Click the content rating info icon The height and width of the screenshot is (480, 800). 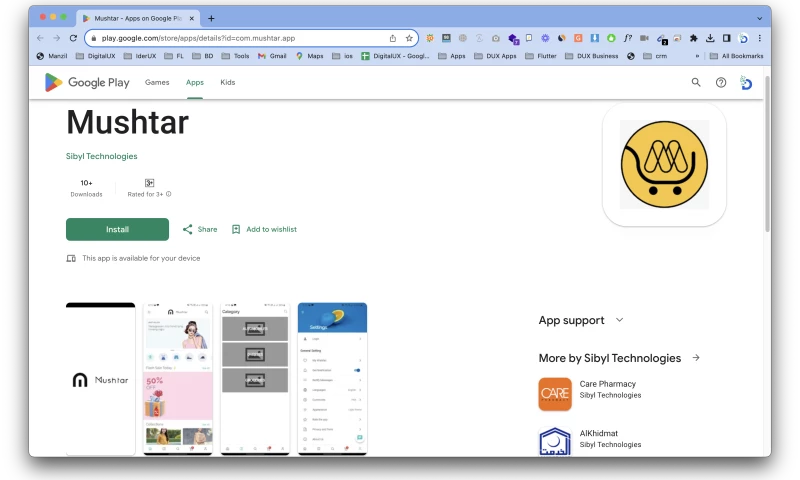[x=169, y=194]
